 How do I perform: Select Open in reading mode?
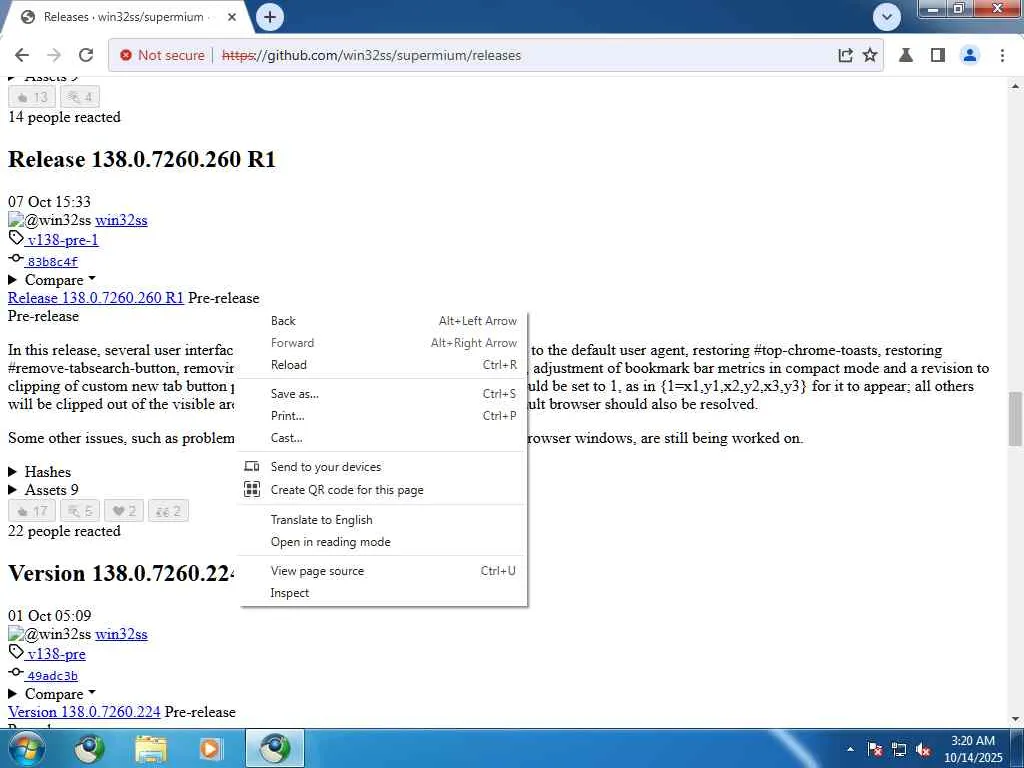click(x=383, y=542)
